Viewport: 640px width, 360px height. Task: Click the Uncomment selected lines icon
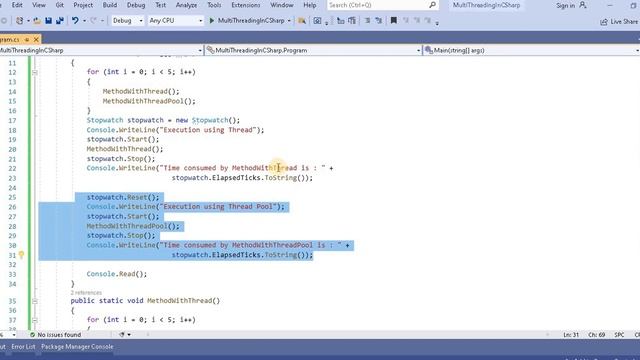click(379, 20)
